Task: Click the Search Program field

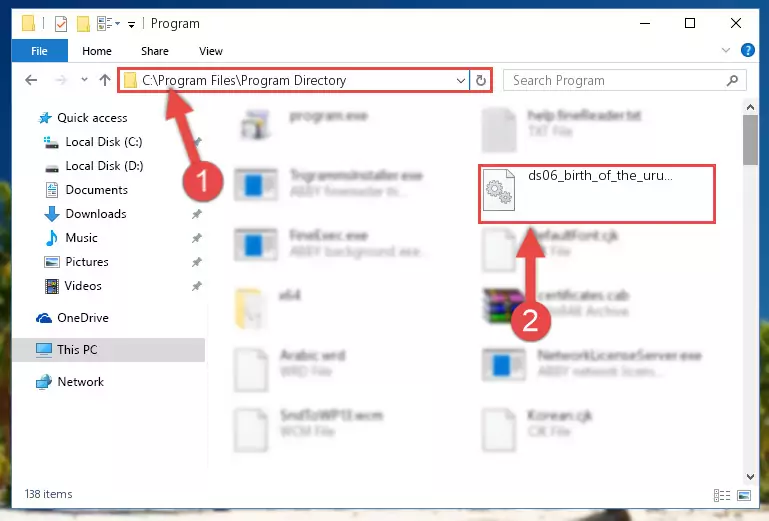Action: coord(625,80)
